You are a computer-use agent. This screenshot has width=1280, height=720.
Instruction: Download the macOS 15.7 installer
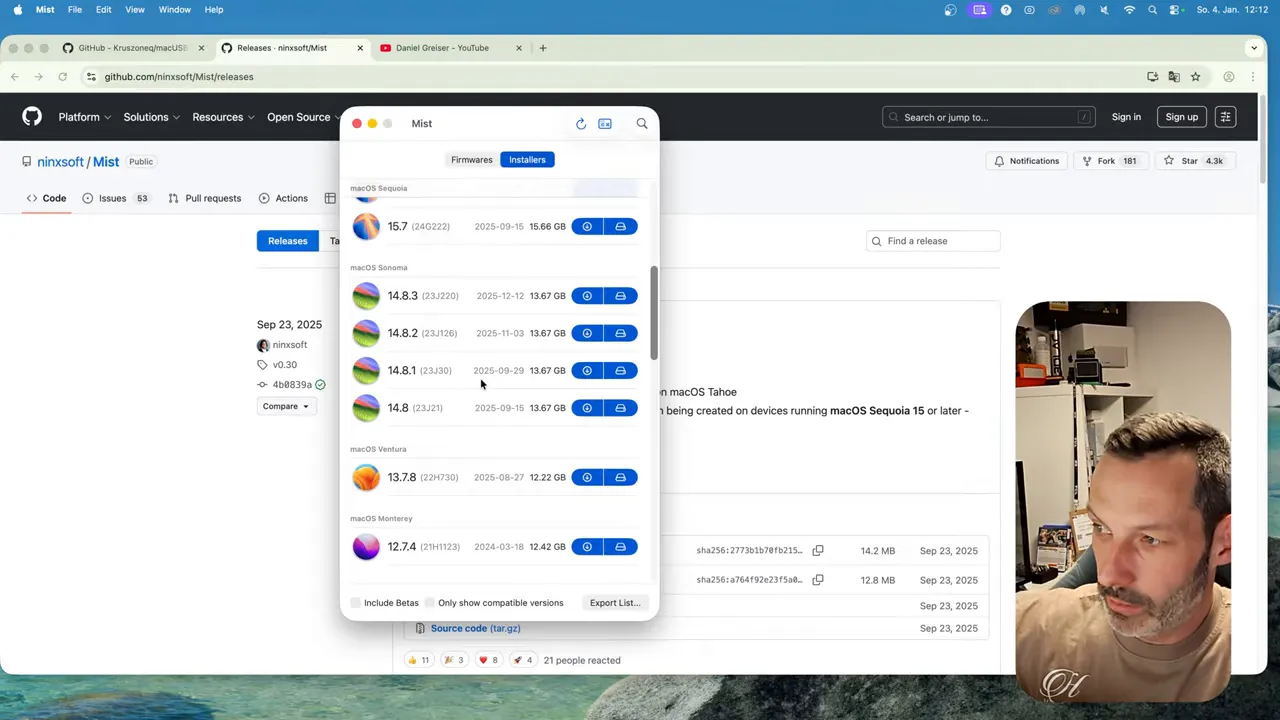586,226
